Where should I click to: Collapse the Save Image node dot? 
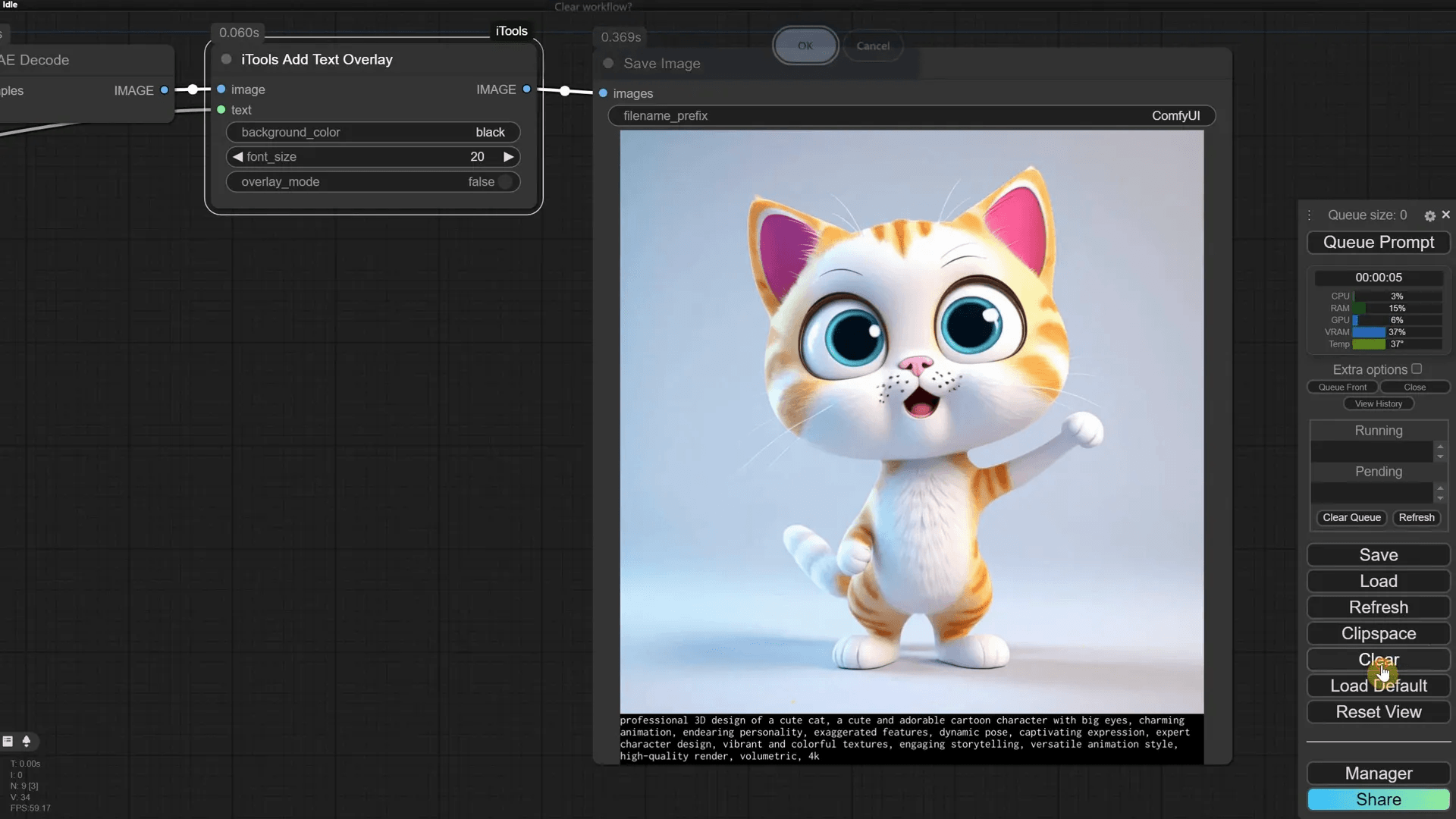608,64
